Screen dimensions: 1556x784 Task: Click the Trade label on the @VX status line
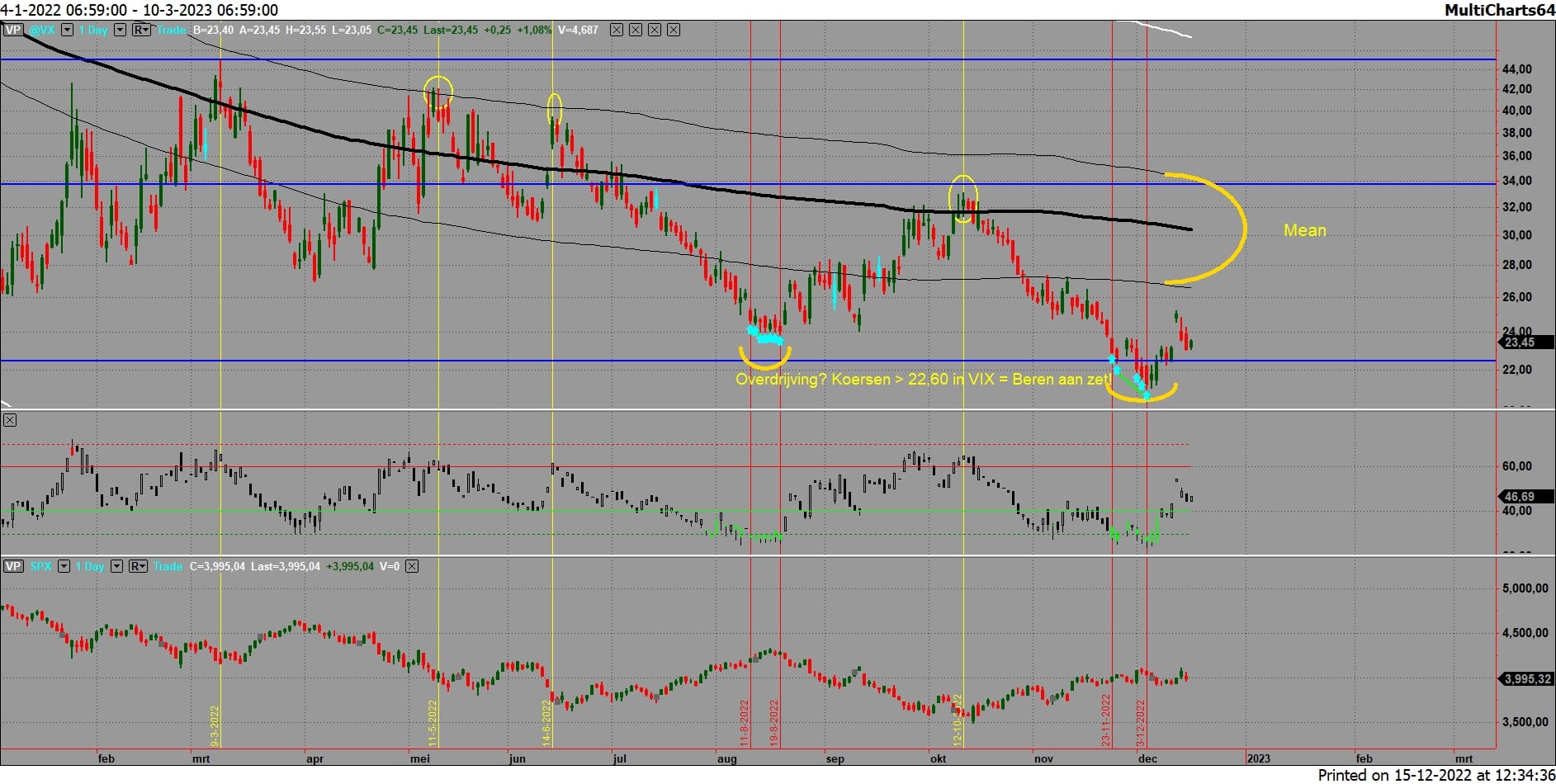[x=171, y=30]
